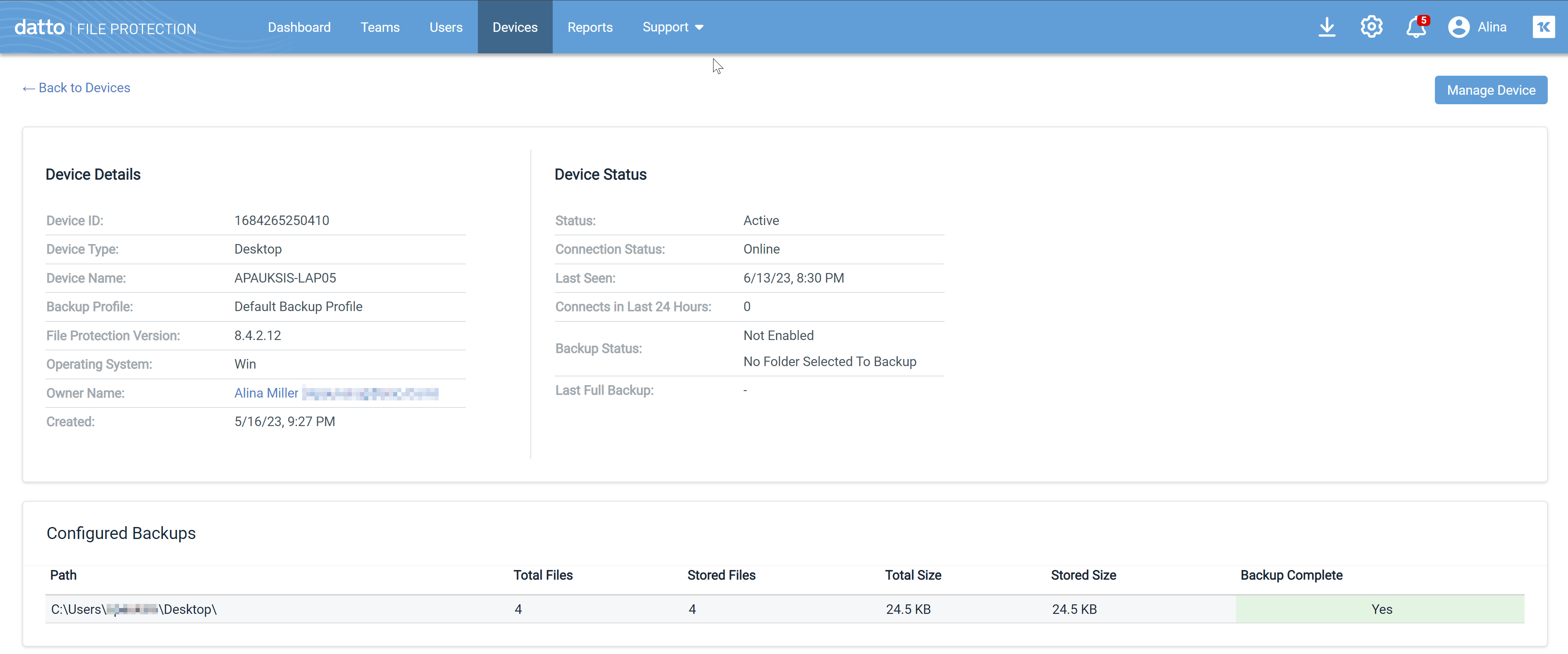
Task: Click the Backup Complete column header
Action: click(1291, 575)
